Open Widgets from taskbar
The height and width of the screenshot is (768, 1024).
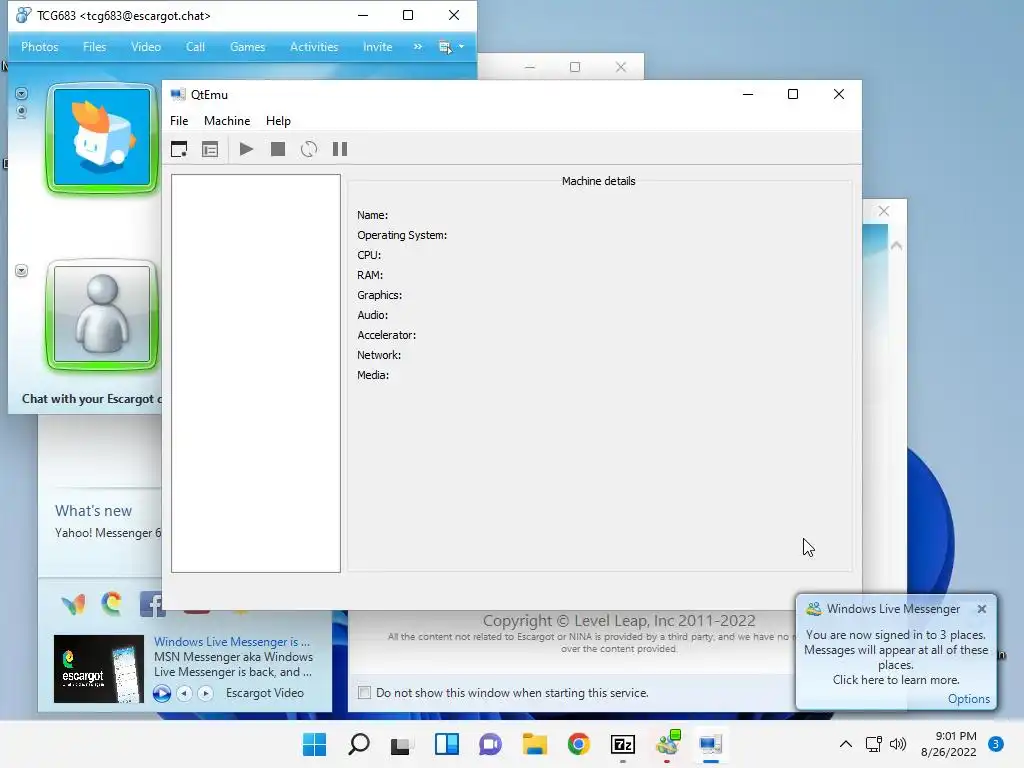(x=447, y=744)
